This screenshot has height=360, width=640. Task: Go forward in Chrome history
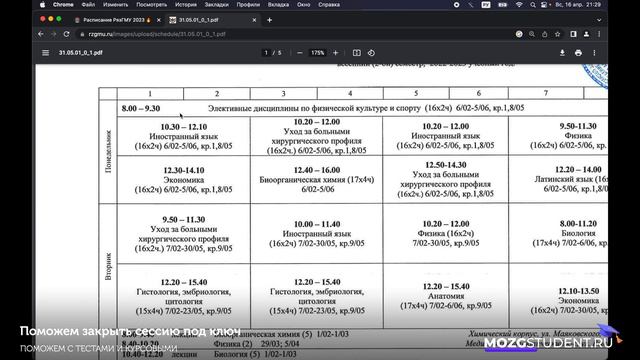click(x=54, y=34)
